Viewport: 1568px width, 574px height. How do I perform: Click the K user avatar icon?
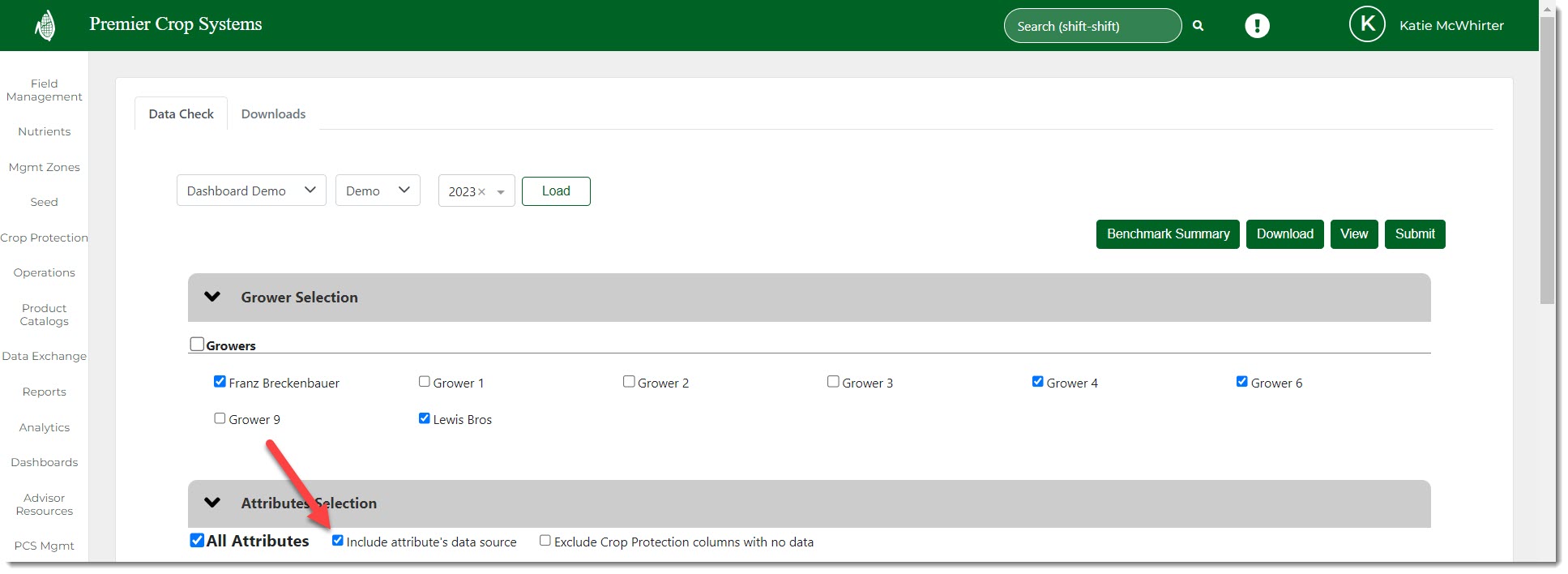(1366, 24)
